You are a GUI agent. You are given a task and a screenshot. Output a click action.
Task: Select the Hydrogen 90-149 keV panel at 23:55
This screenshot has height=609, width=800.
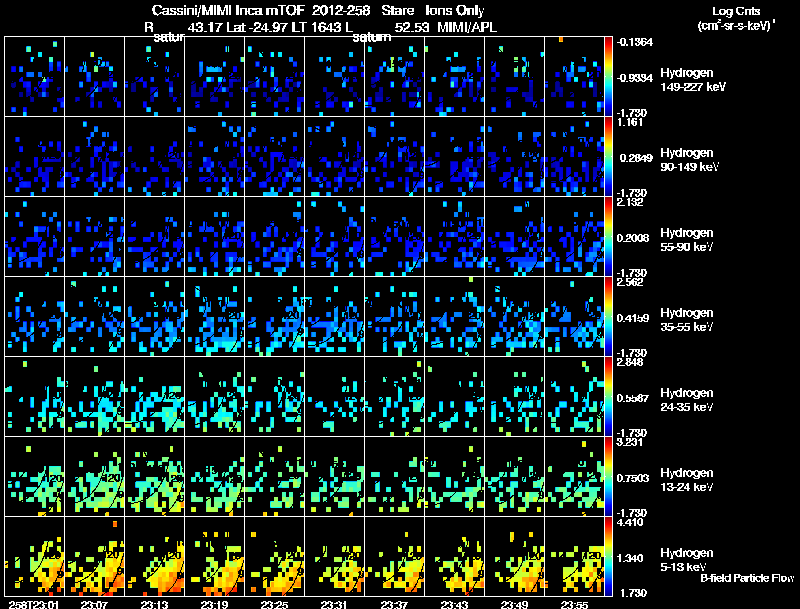pyautogui.click(x=574, y=156)
